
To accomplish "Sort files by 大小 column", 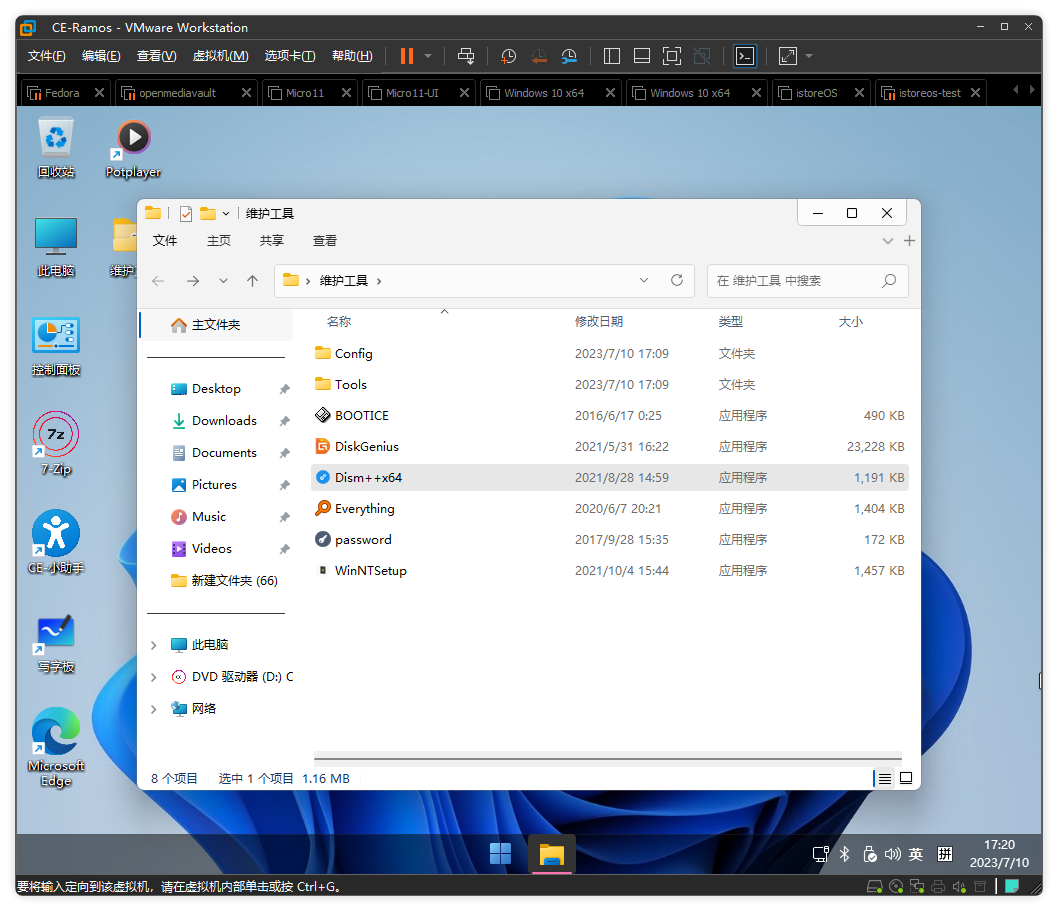I will pyautogui.click(x=850, y=322).
